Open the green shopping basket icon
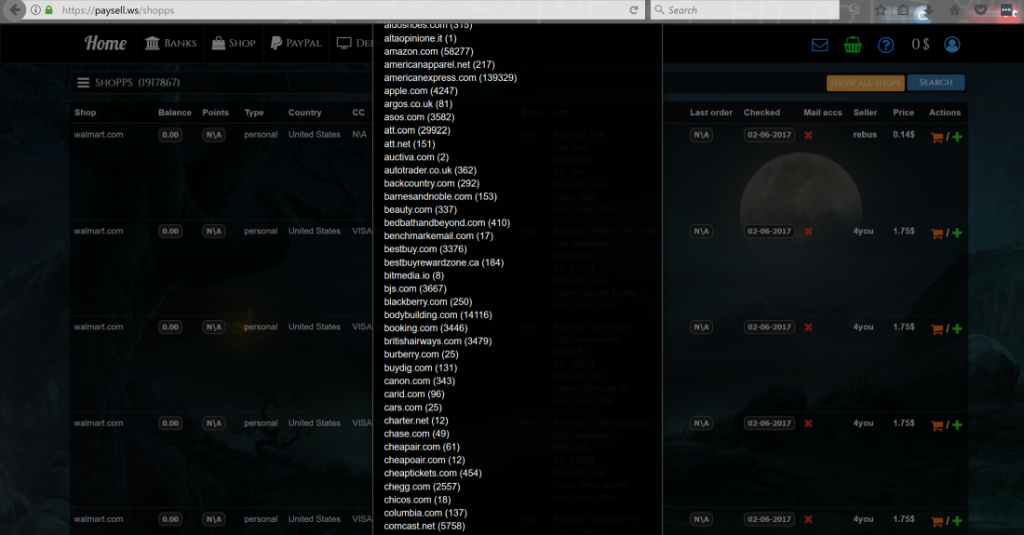Viewport: 1024px width, 535px height. [852, 44]
